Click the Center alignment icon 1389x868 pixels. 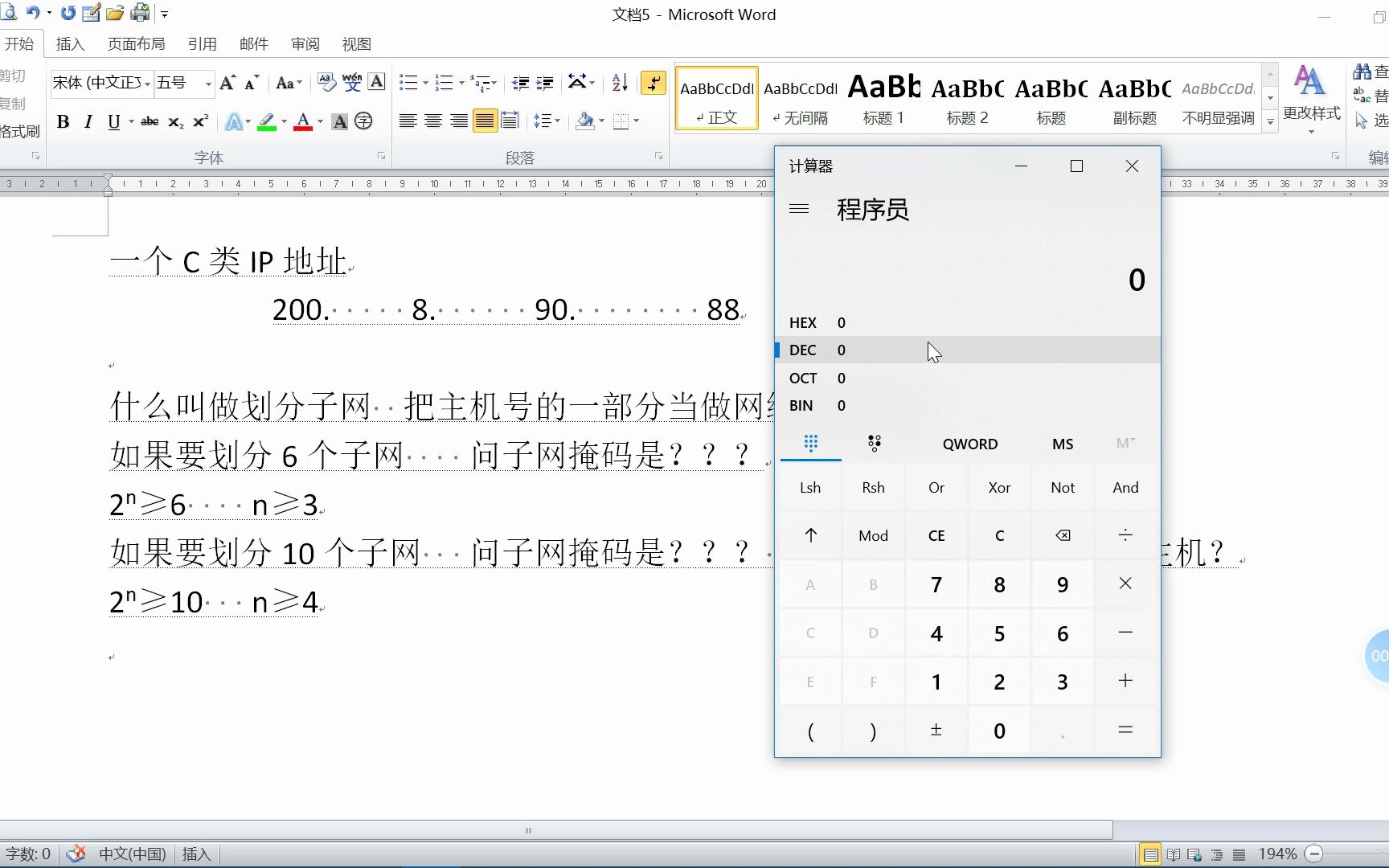(x=433, y=121)
